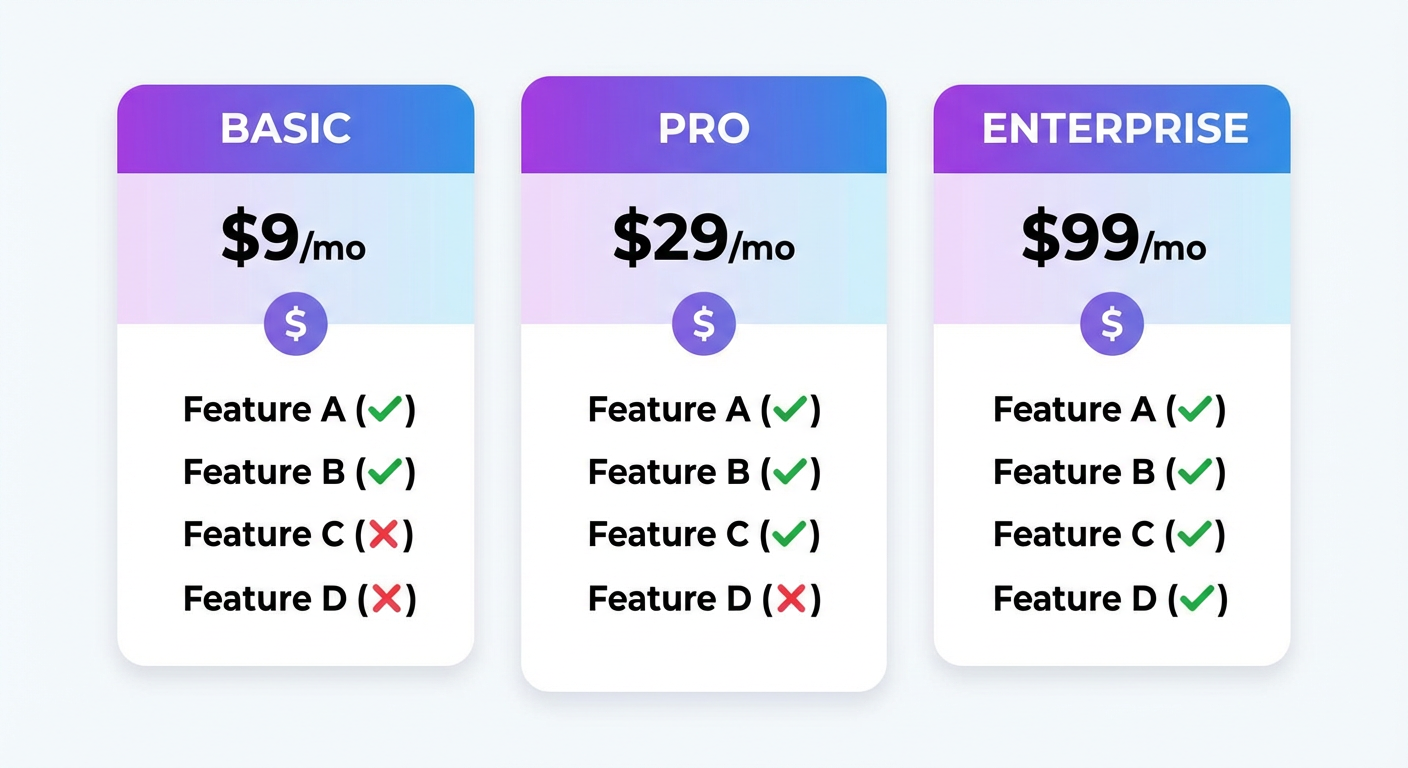Click the dollar icon on Pro plan

coord(704,324)
